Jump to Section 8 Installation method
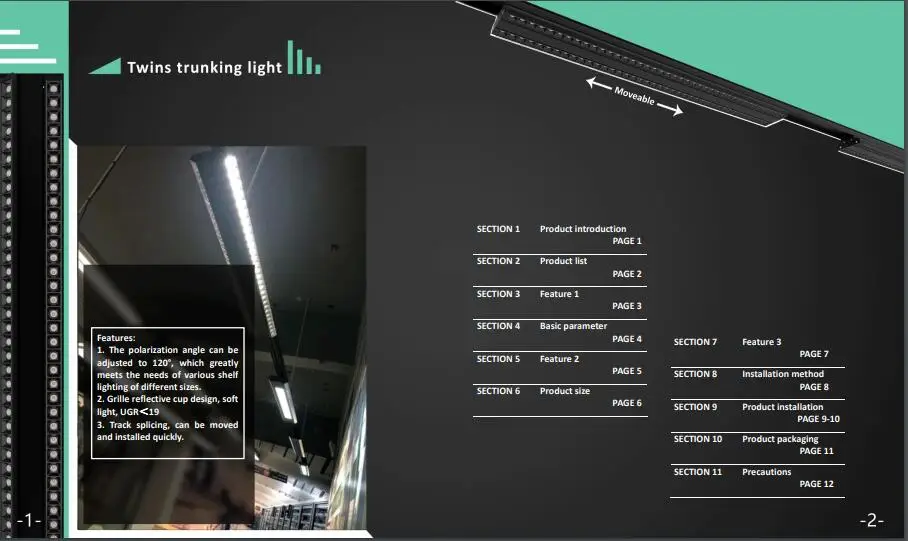 click(782, 374)
